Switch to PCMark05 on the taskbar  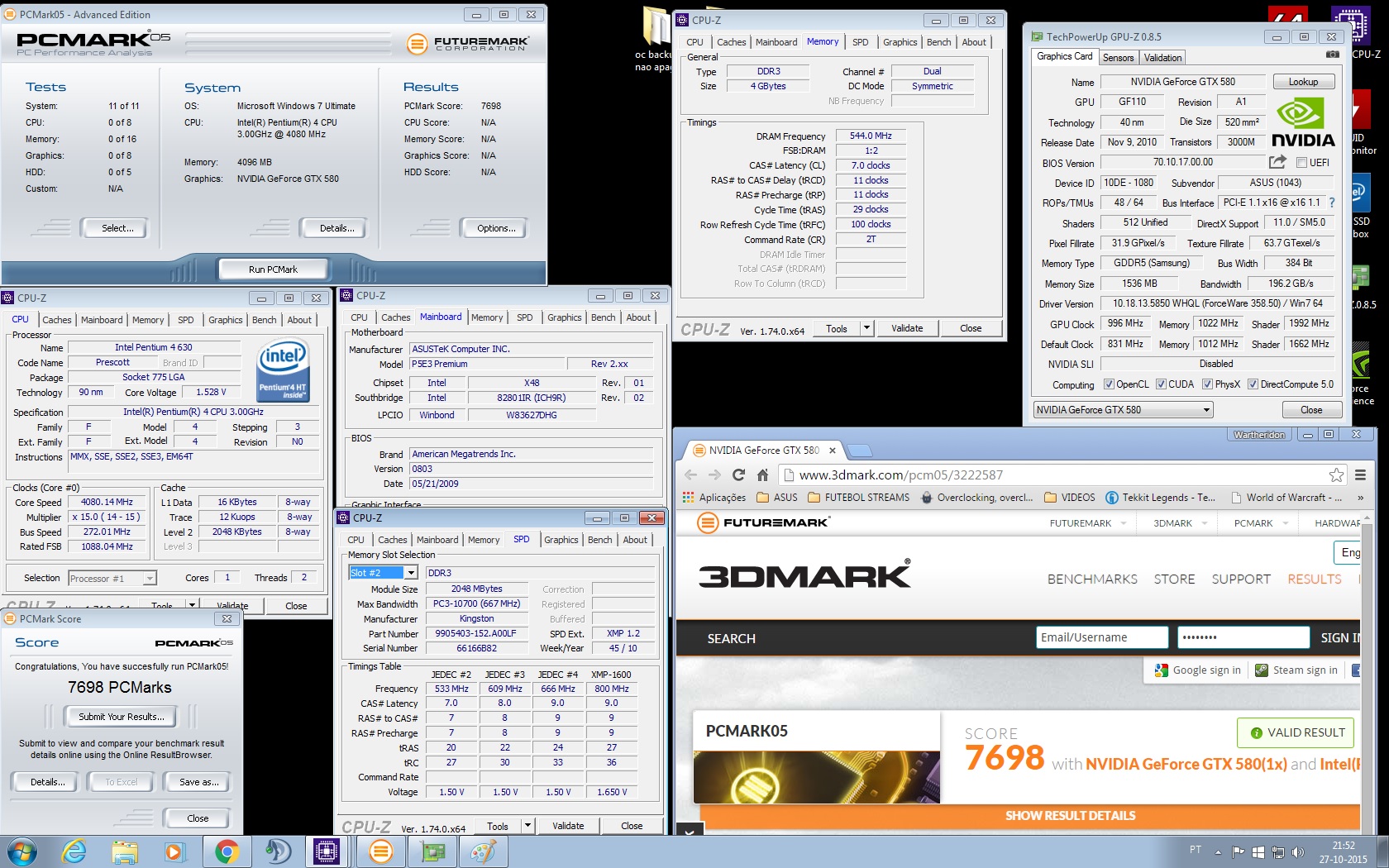click(x=380, y=851)
